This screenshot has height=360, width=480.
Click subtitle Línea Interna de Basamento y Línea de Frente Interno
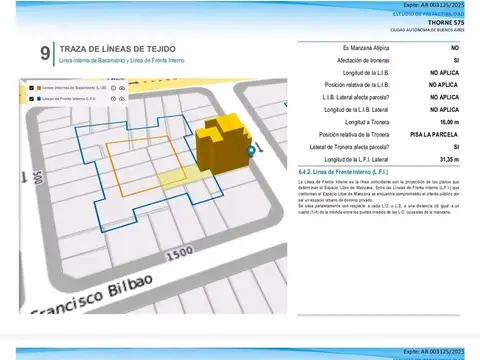[x=122, y=60]
